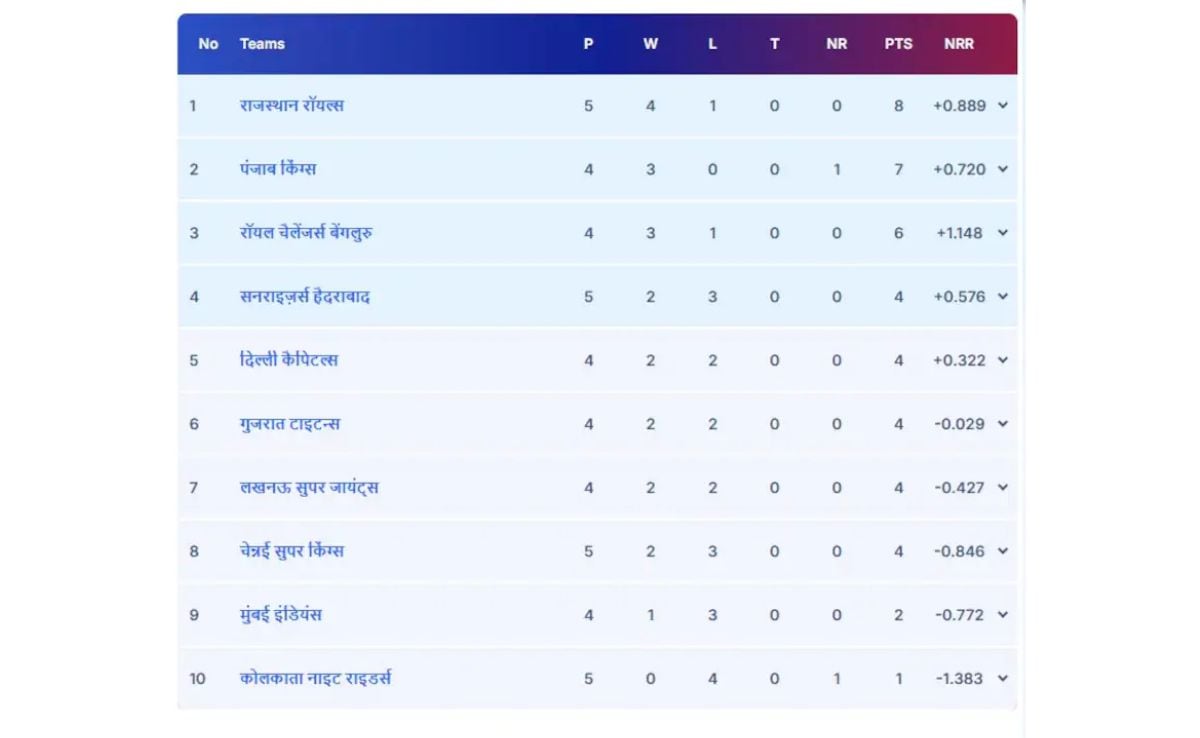Select the W column header
Screen dimensions: 1200x738
click(650, 43)
